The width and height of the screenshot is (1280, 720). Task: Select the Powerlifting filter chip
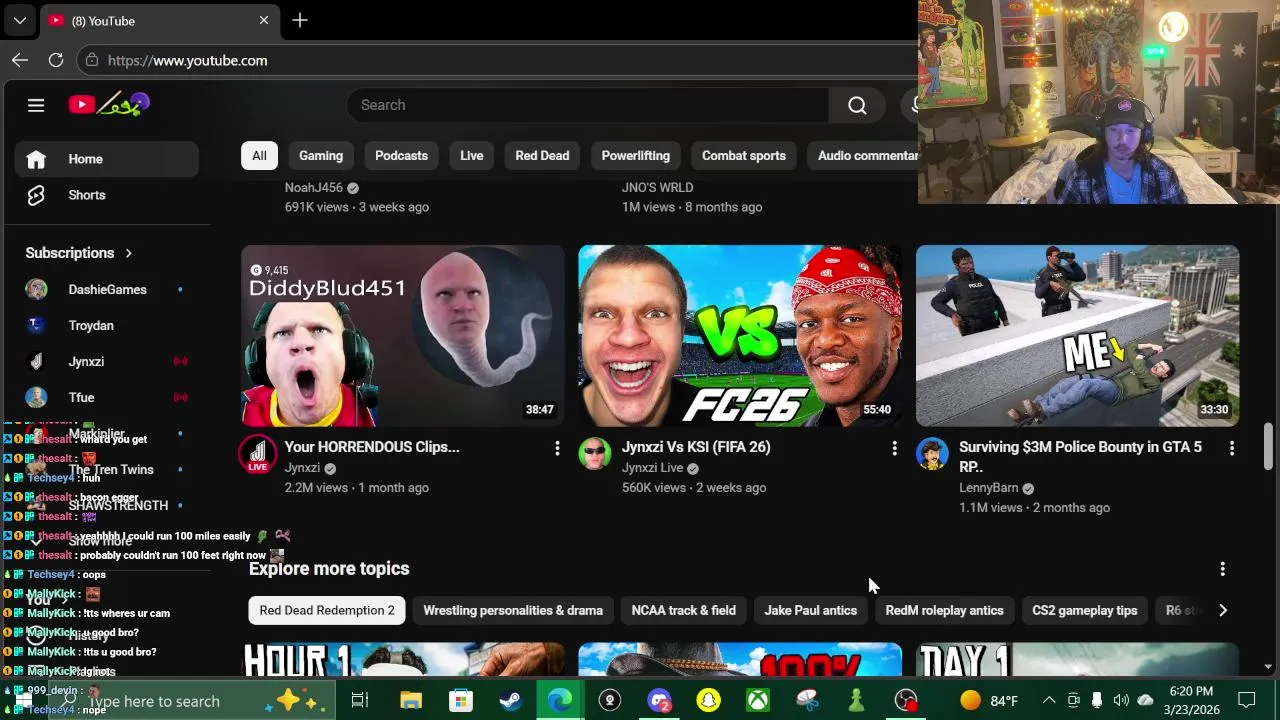coord(636,156)
